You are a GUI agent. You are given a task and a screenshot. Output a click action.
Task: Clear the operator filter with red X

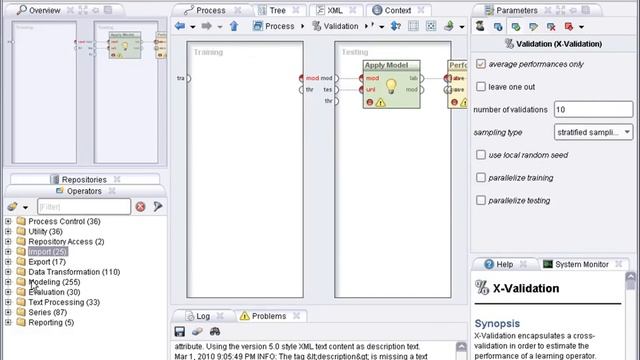pyautogui.click(x=140, y=207)
